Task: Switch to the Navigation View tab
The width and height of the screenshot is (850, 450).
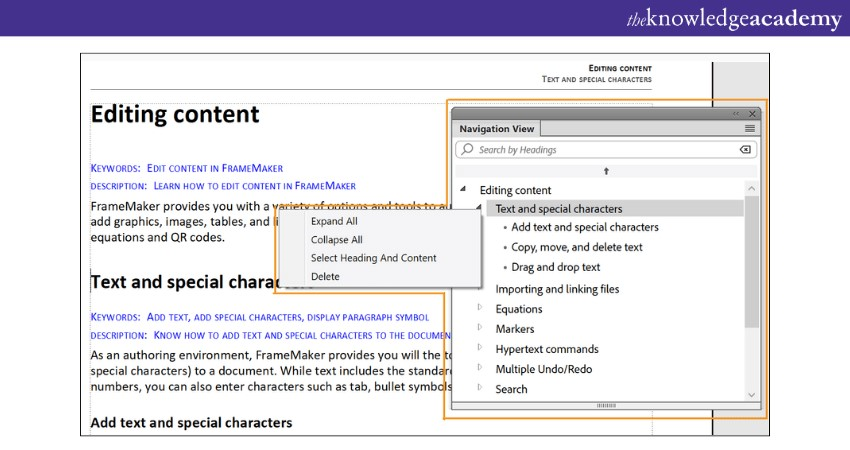Action: [x=496, y=129]
